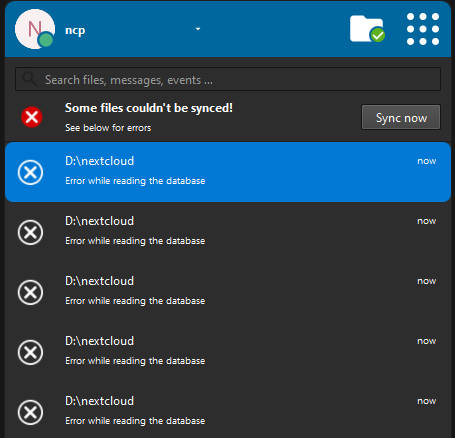Open the apps grid menu

coord(423,29)
